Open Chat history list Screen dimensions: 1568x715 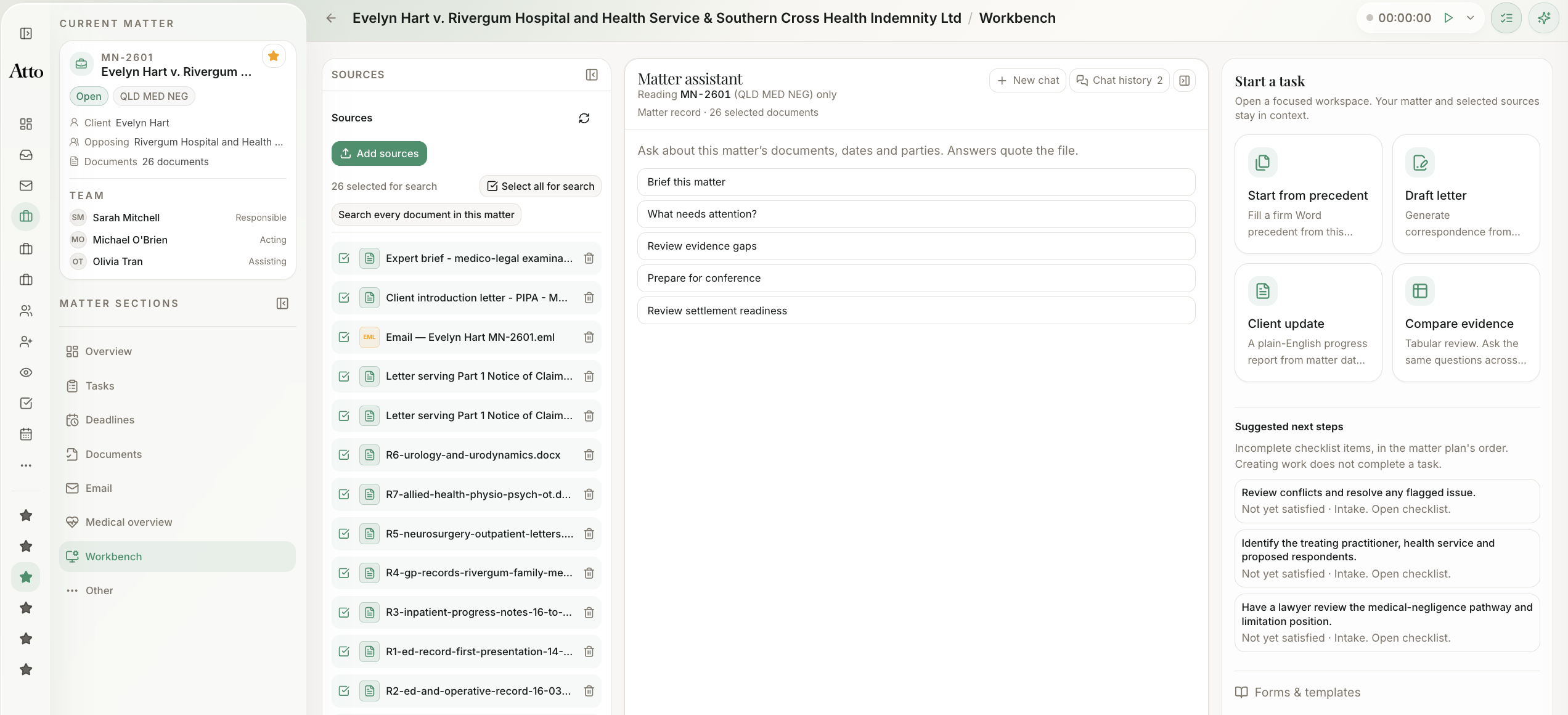[1119, 80]
